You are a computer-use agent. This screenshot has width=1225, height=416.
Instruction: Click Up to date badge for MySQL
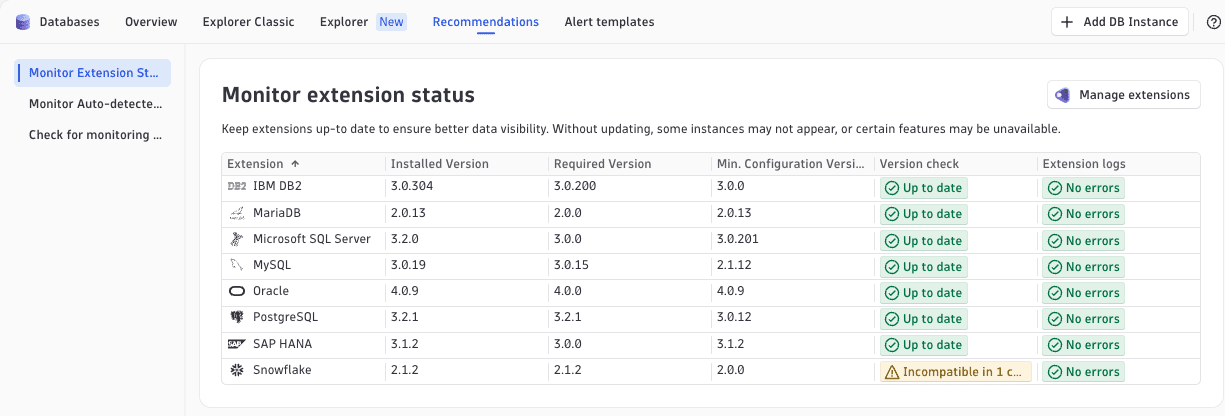click(923, 267)
